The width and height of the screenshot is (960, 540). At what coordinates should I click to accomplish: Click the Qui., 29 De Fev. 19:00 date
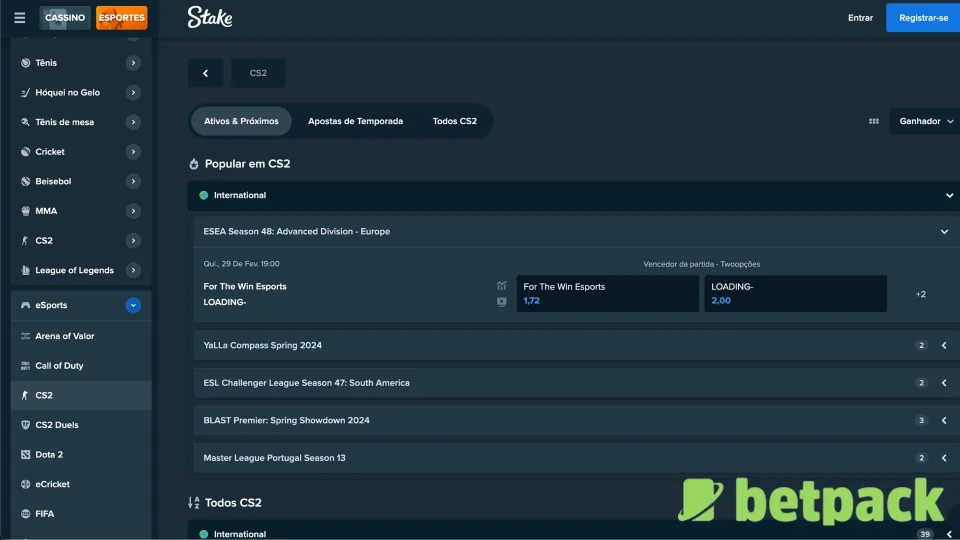[241, 264]
